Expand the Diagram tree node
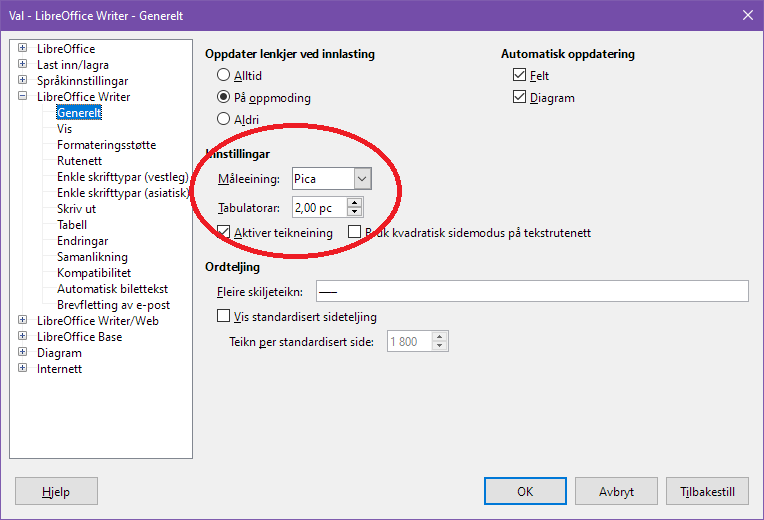The image size is (764, 520). tap(22, 352)
